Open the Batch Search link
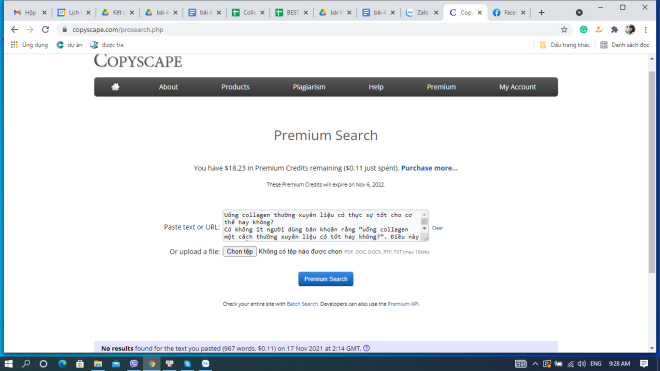660x371 pixels. click(302, 304)
